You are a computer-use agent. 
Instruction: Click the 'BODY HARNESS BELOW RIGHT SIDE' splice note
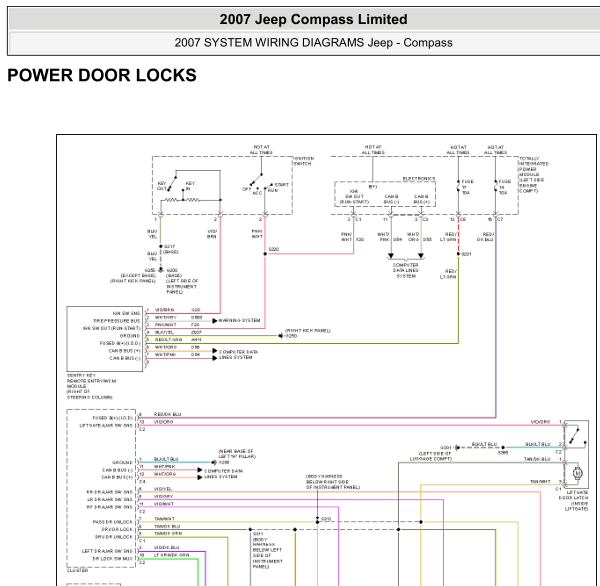click(333, 482)
